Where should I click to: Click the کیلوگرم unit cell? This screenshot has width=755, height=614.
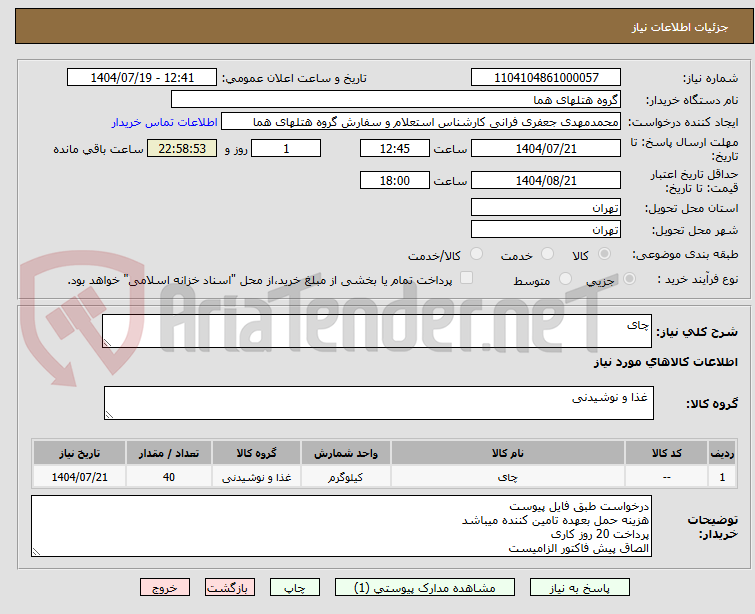346,477
